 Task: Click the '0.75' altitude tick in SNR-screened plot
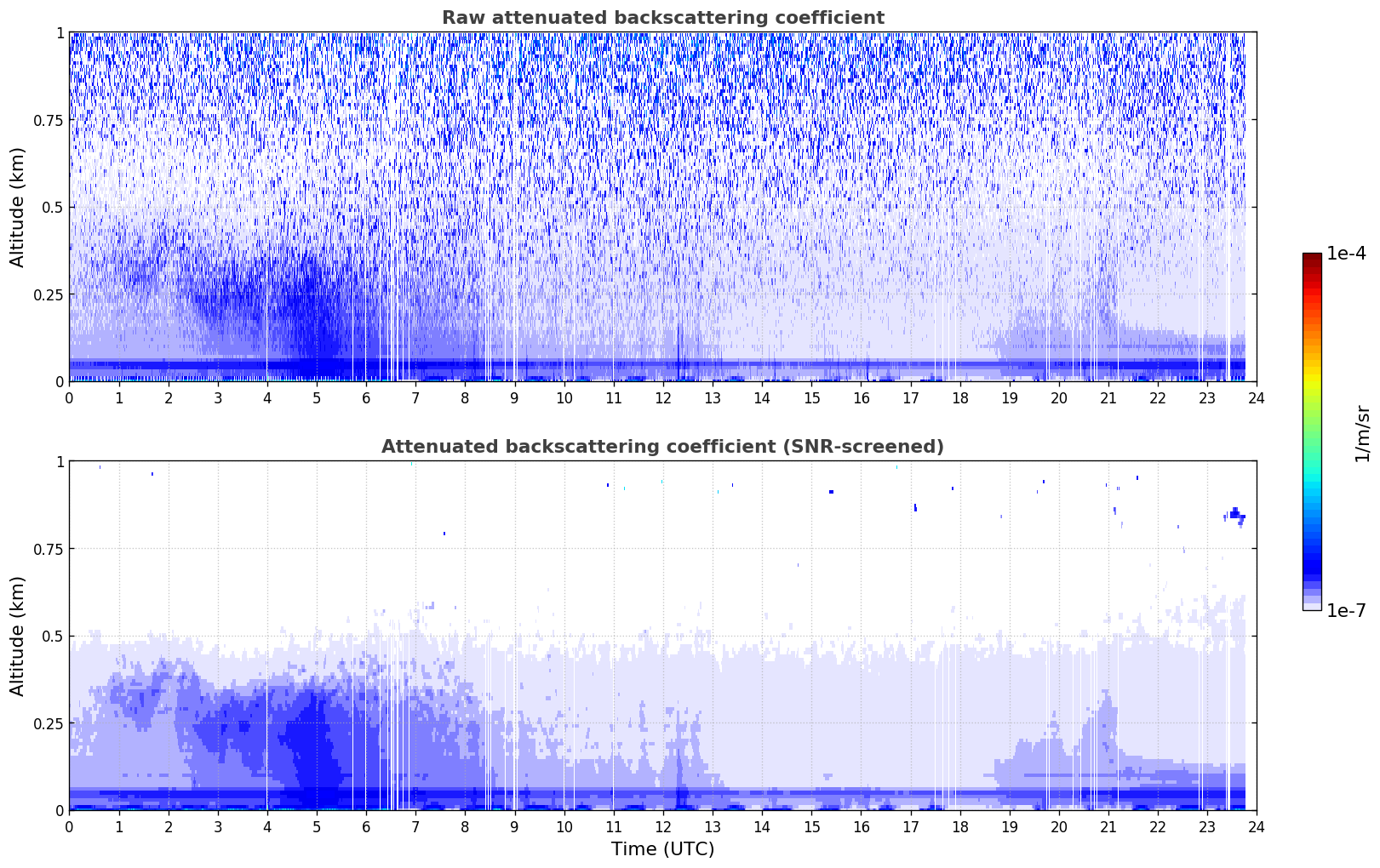(x=49, y=549)
